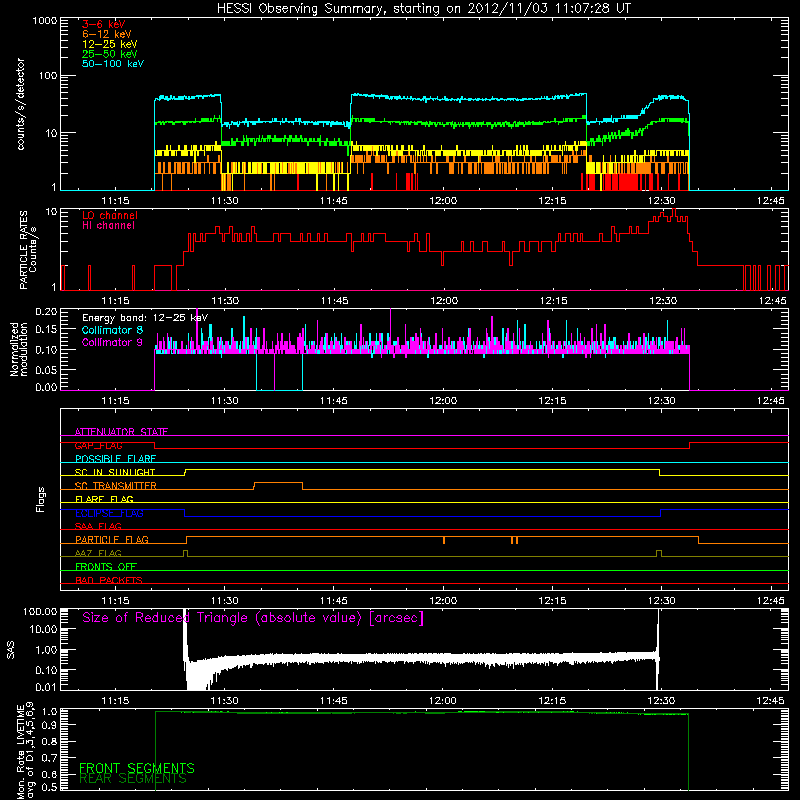The image size is (800, 800).
Task: Click the FRONT SEGMENTS legend label
Action: (137, 768)
